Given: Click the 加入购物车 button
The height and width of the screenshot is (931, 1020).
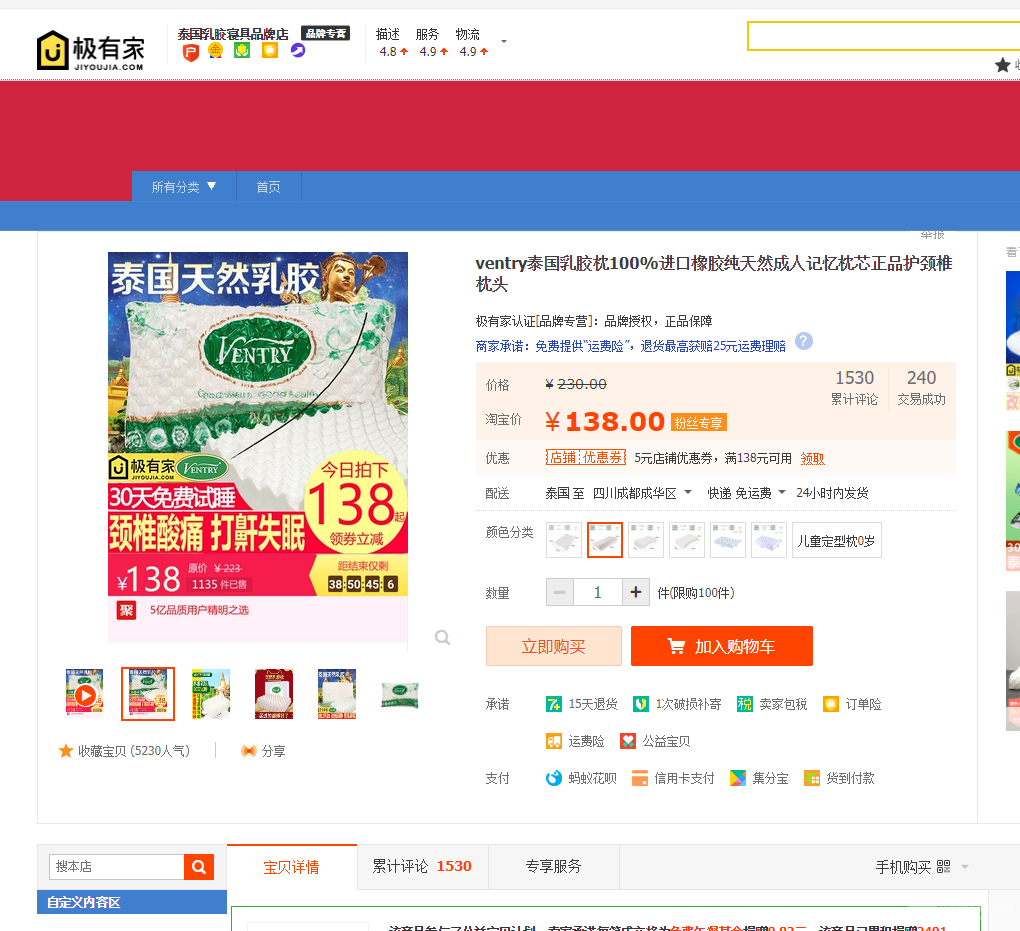Looking at the screenshot, I should coord(721,646).
